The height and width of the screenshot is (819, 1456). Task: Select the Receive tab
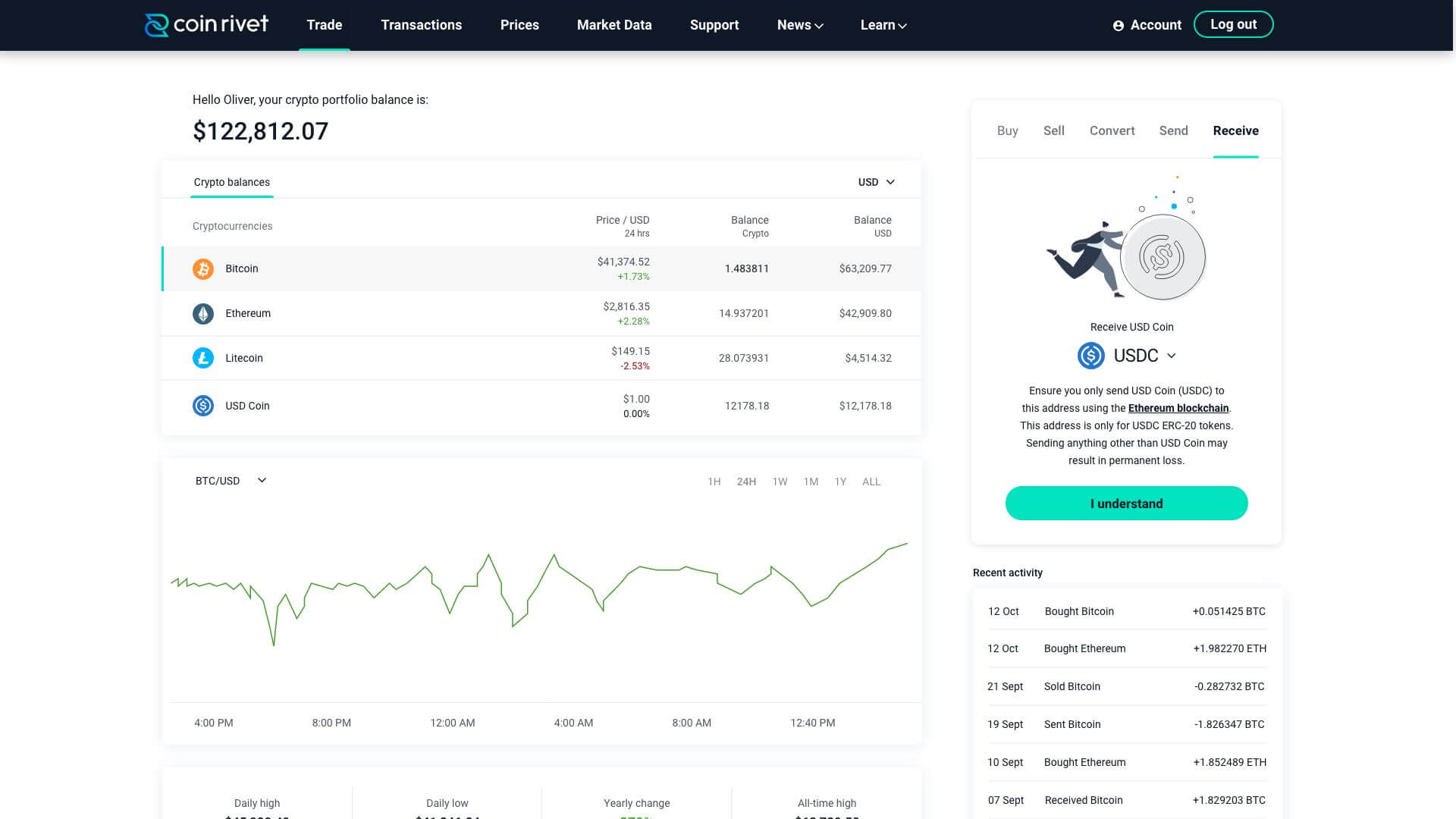[x=1235, y=130]
